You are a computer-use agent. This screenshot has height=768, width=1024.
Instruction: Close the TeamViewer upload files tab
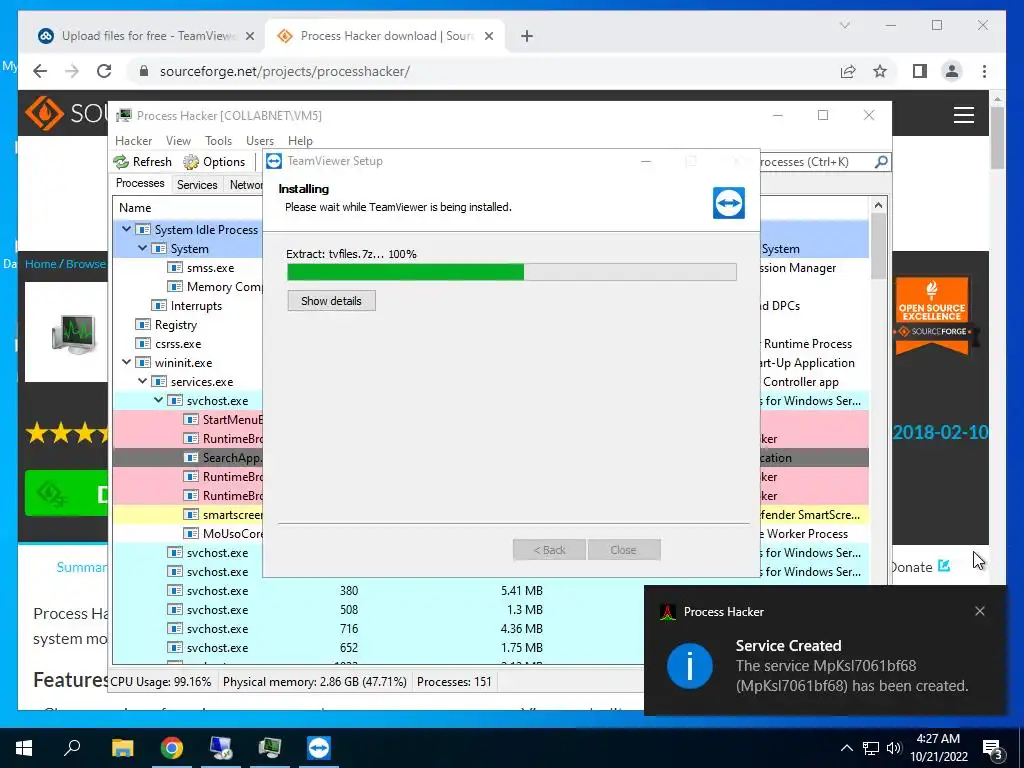coord(249,36)
